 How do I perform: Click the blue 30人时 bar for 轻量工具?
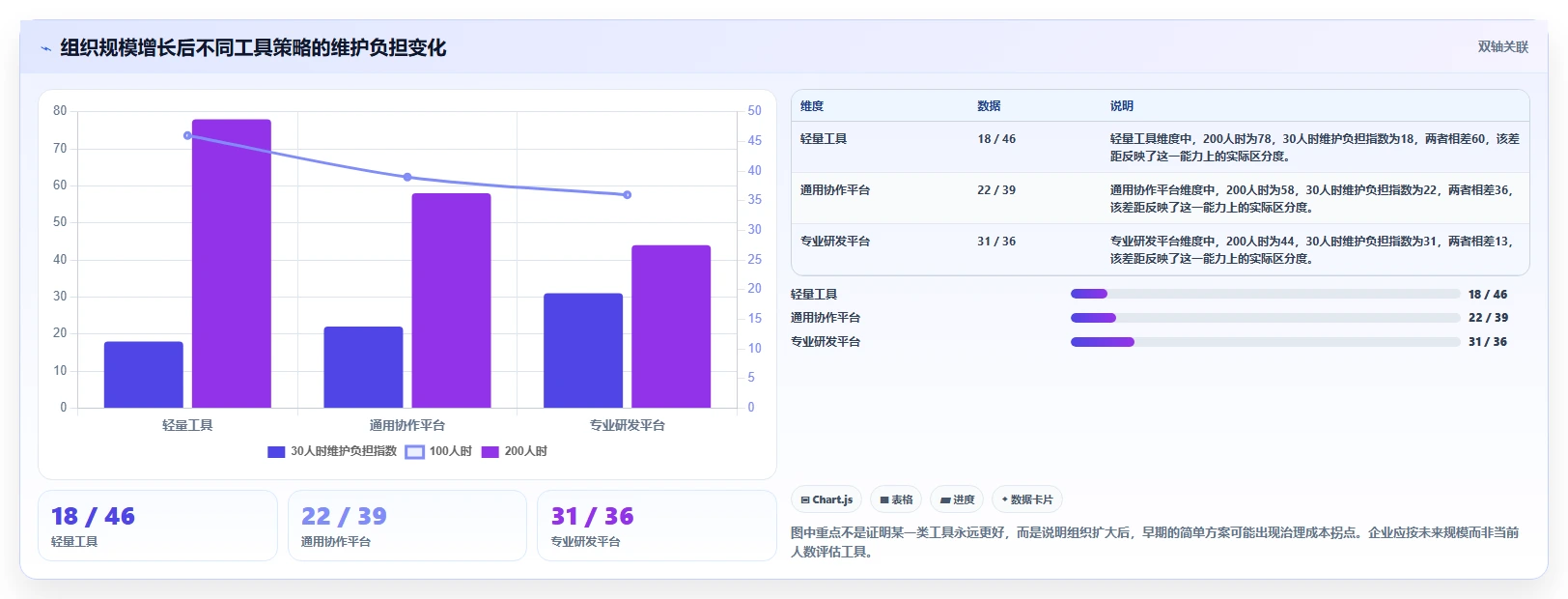[144, 375]
